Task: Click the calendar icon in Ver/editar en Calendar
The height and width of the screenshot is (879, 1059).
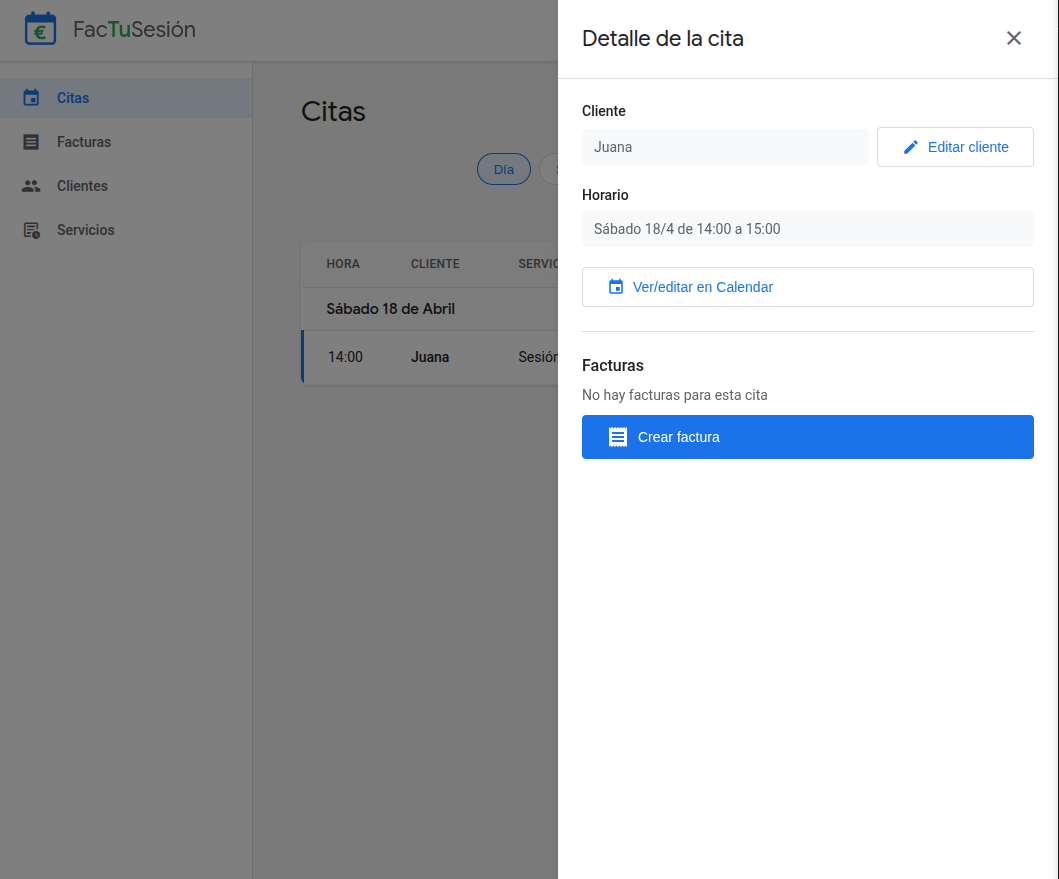Action: [616, 287]
